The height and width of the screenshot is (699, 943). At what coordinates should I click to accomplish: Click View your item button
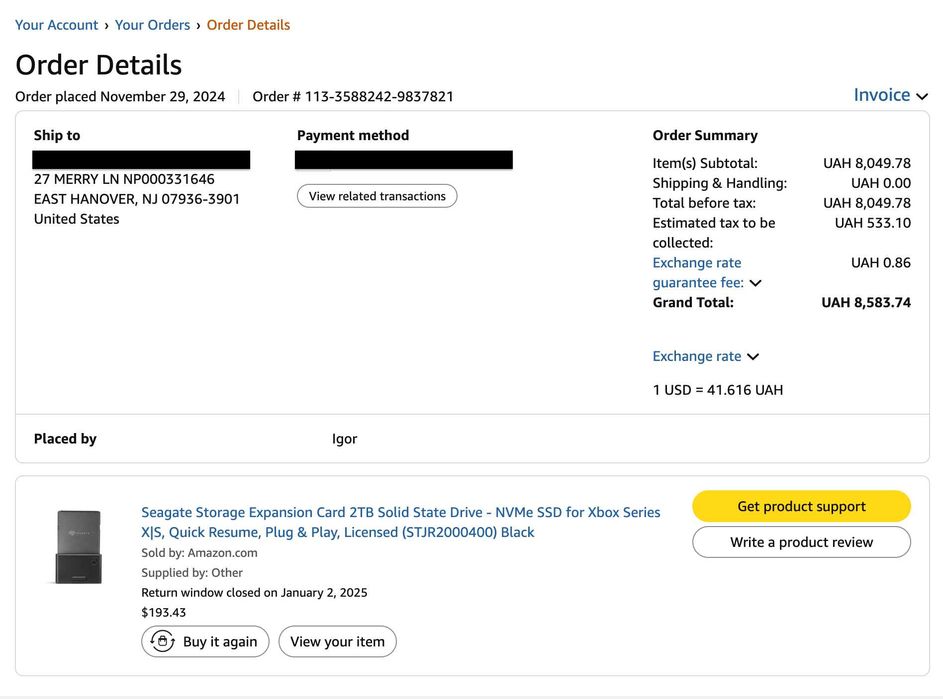click(x=337, y=642)
